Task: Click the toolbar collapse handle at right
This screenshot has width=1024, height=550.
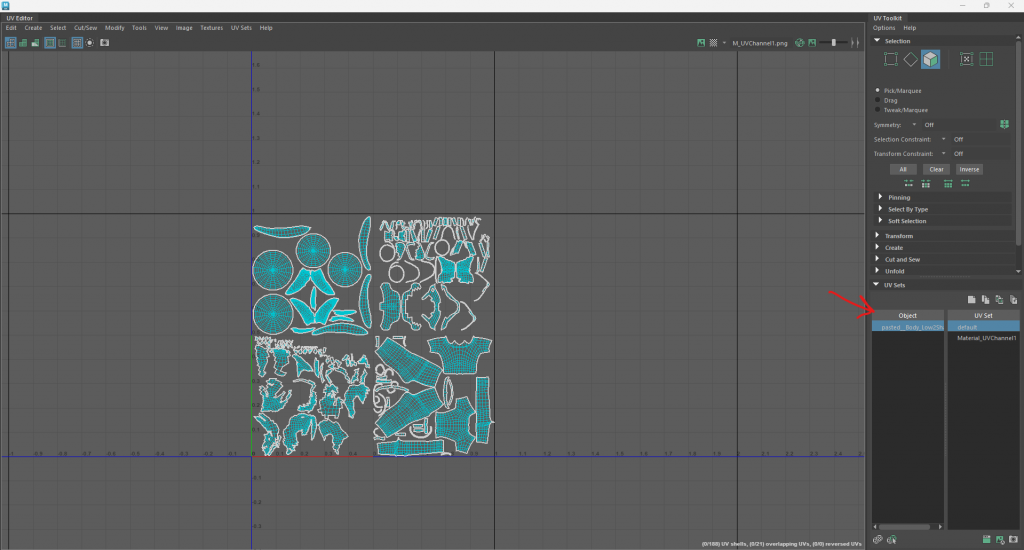Action: pos(855,43)
